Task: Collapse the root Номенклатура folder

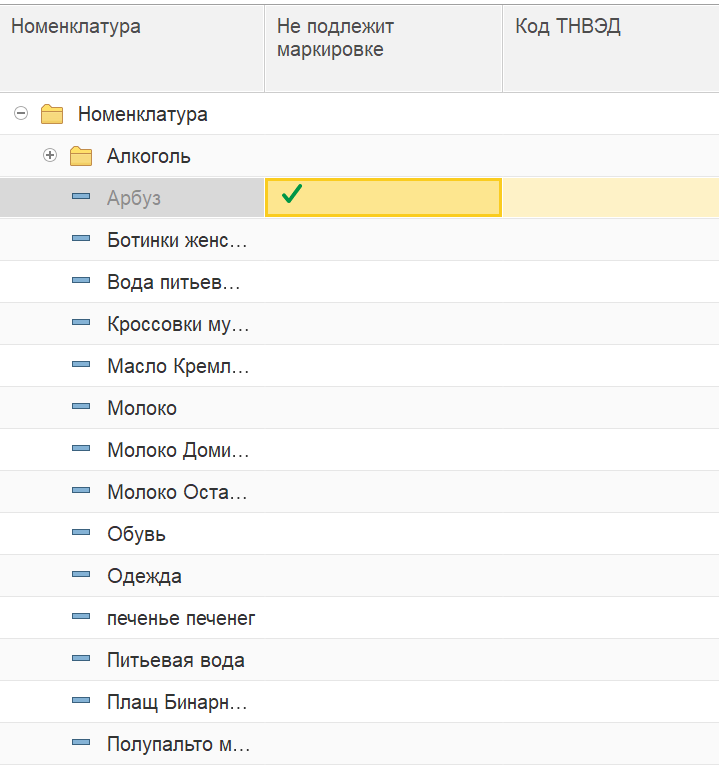Action: click(x=21, y=114)
